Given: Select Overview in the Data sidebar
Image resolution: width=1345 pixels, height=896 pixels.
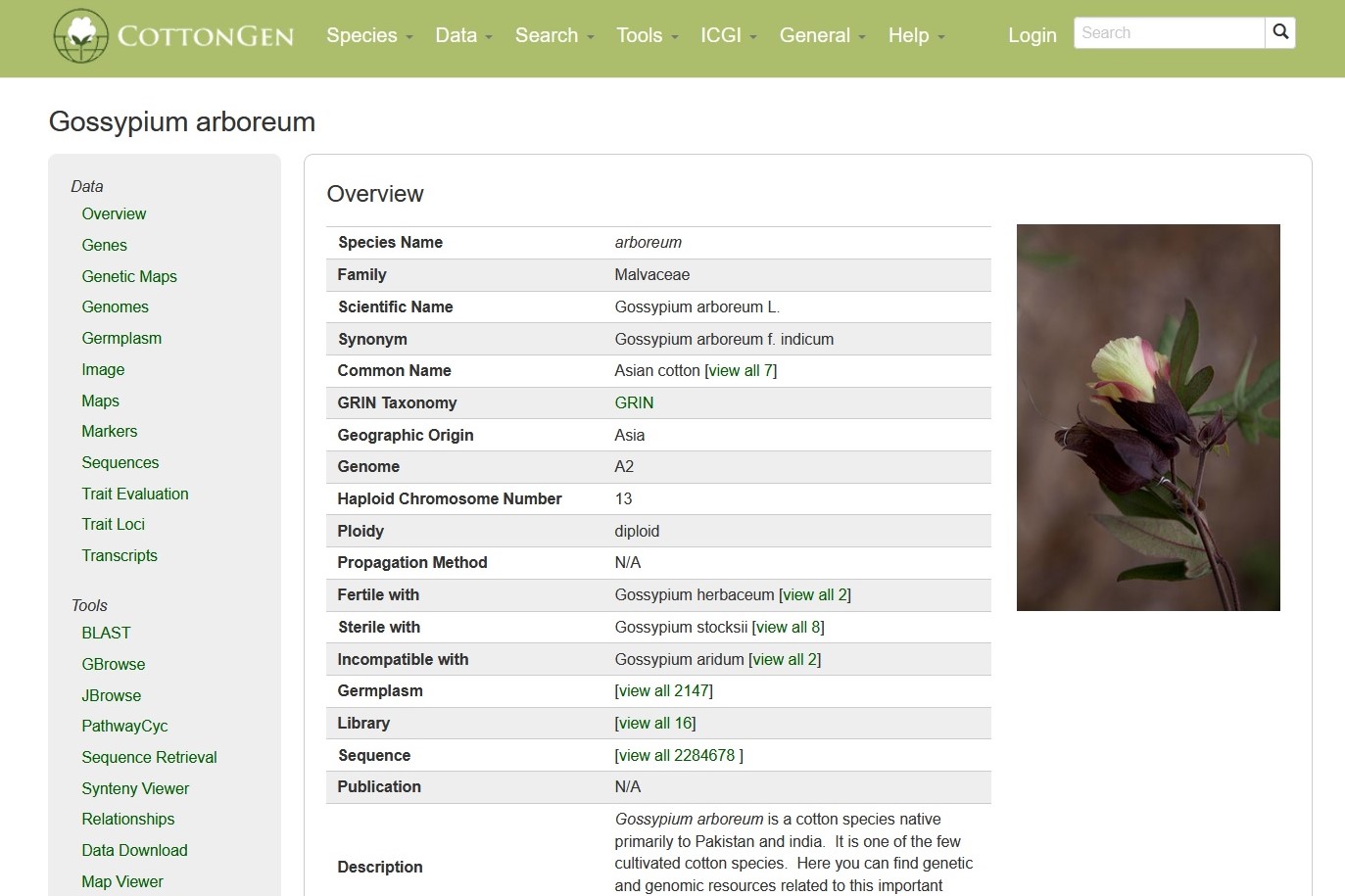Looking at the screenshot, I should point(114,213).
